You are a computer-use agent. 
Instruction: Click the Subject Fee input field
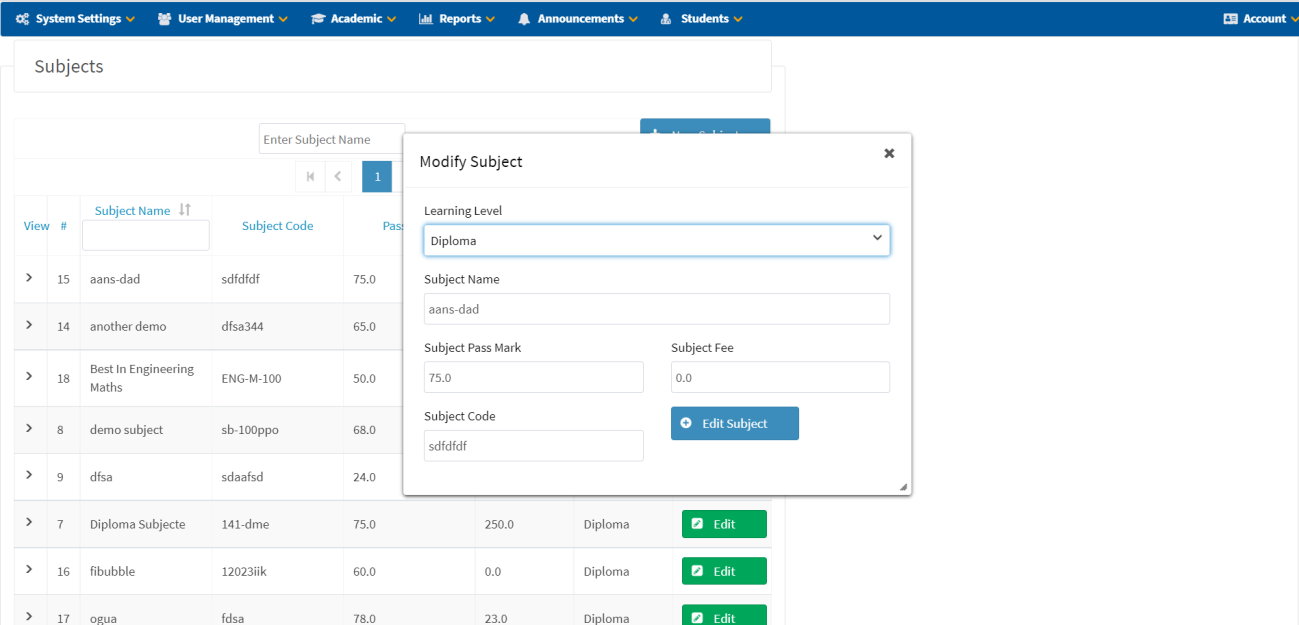[779, 378]
